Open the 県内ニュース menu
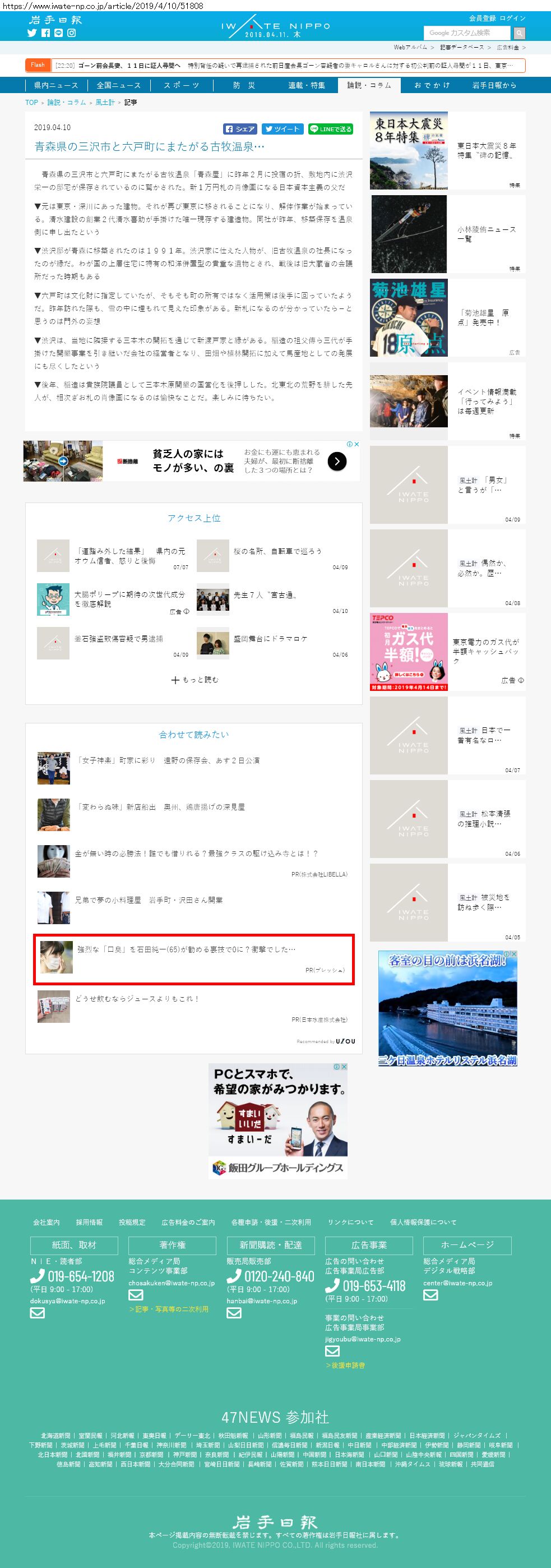Image resolution: width=551 pixels, height=1568 pixels. pos(56,85)
